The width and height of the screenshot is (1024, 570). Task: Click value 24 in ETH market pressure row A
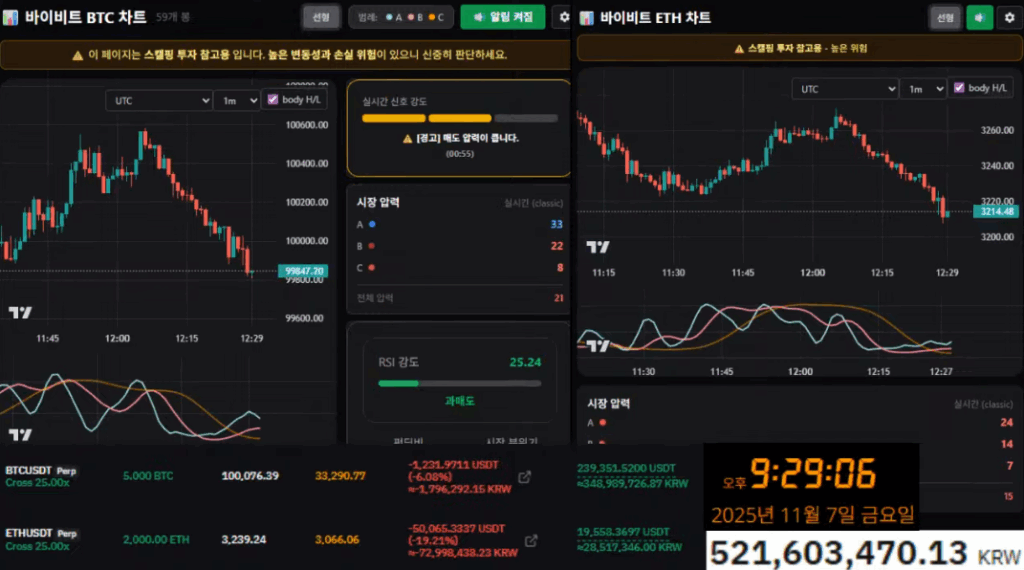pos(1006,422)
